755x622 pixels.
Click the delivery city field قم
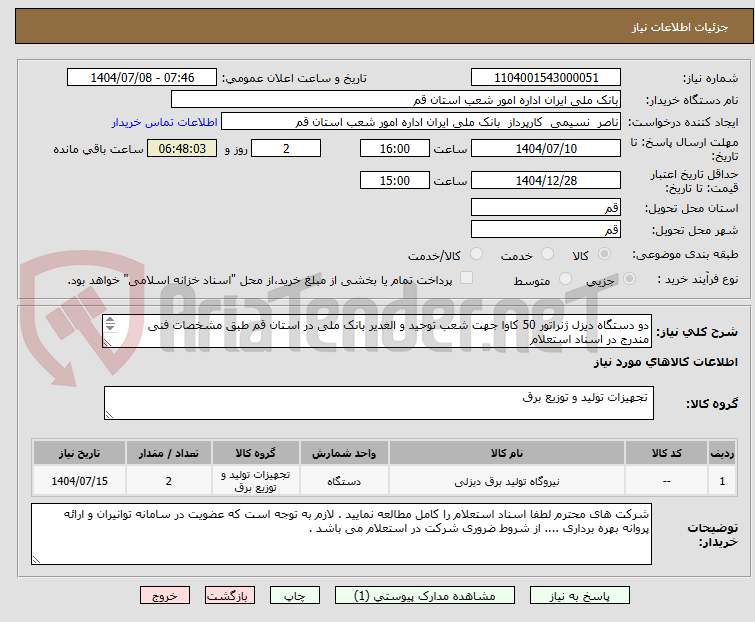click(x=546, y=229)
